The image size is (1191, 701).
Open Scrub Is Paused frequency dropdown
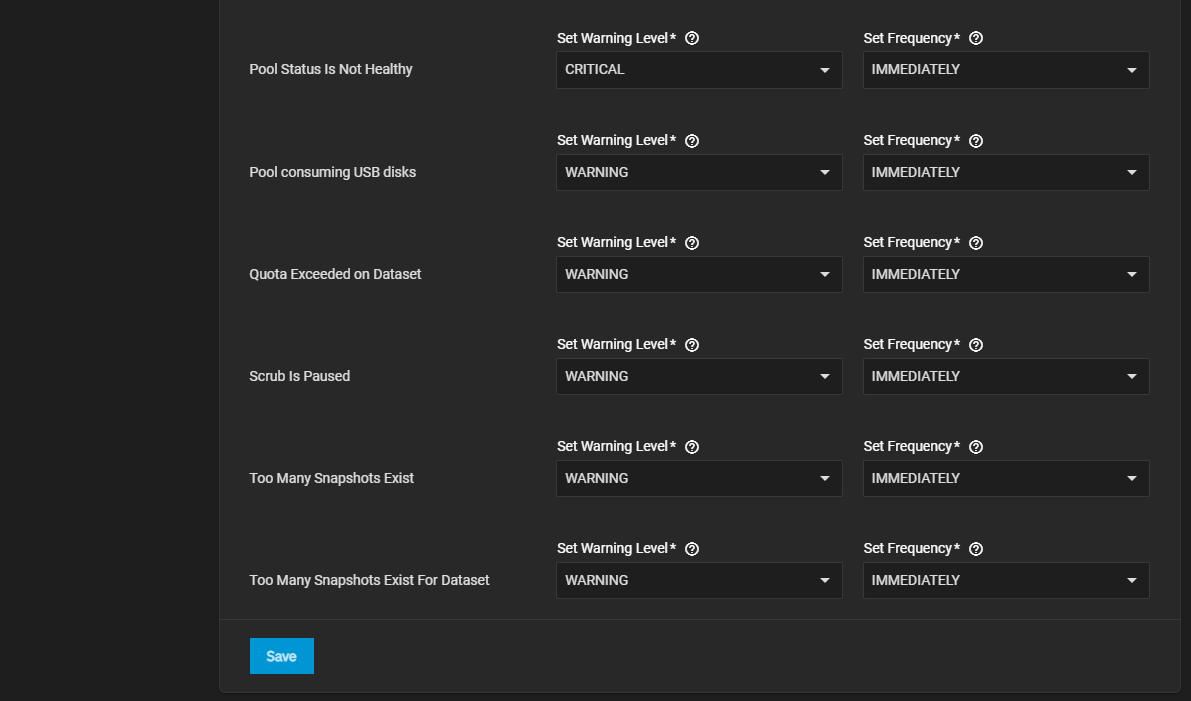pyautogui.click(x=1005, y=376)
